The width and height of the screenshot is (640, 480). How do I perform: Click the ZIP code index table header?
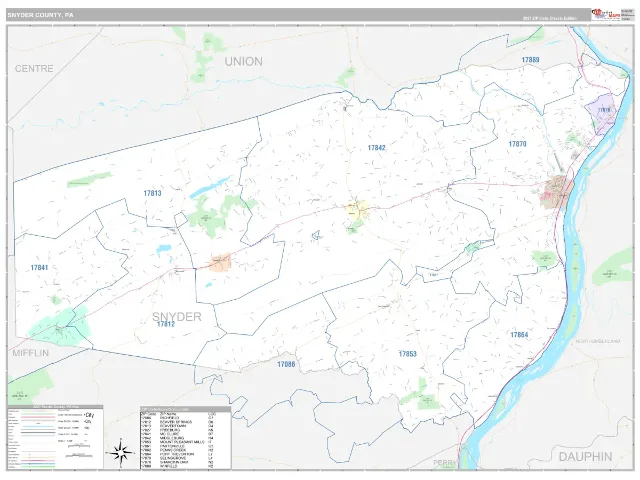click(x=186, y=409)
